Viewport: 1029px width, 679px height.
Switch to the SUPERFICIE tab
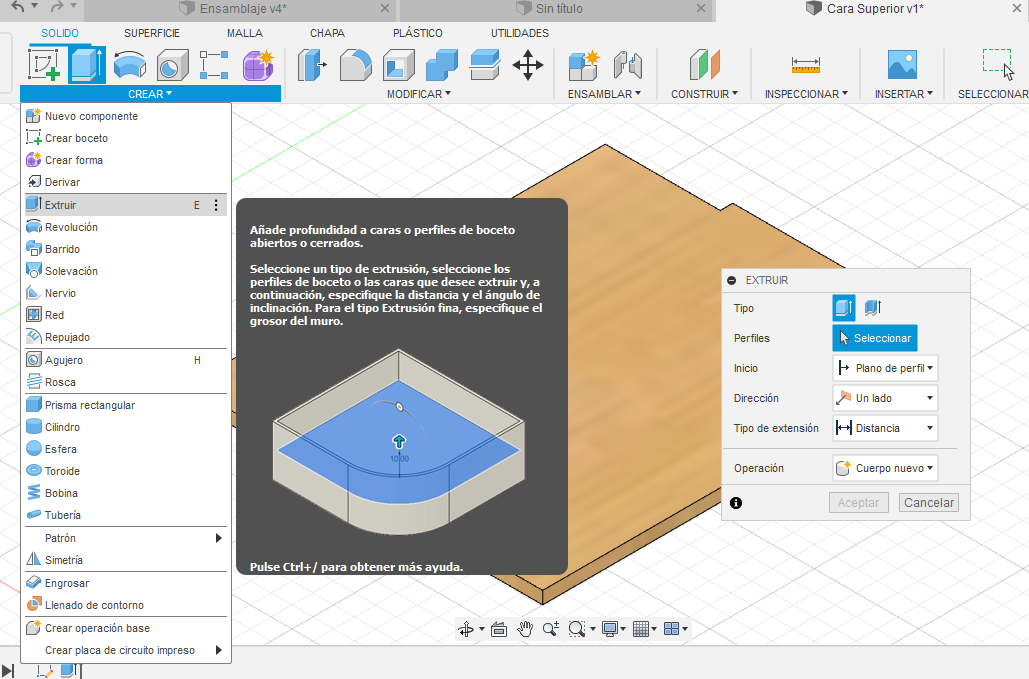click(152, 33)
